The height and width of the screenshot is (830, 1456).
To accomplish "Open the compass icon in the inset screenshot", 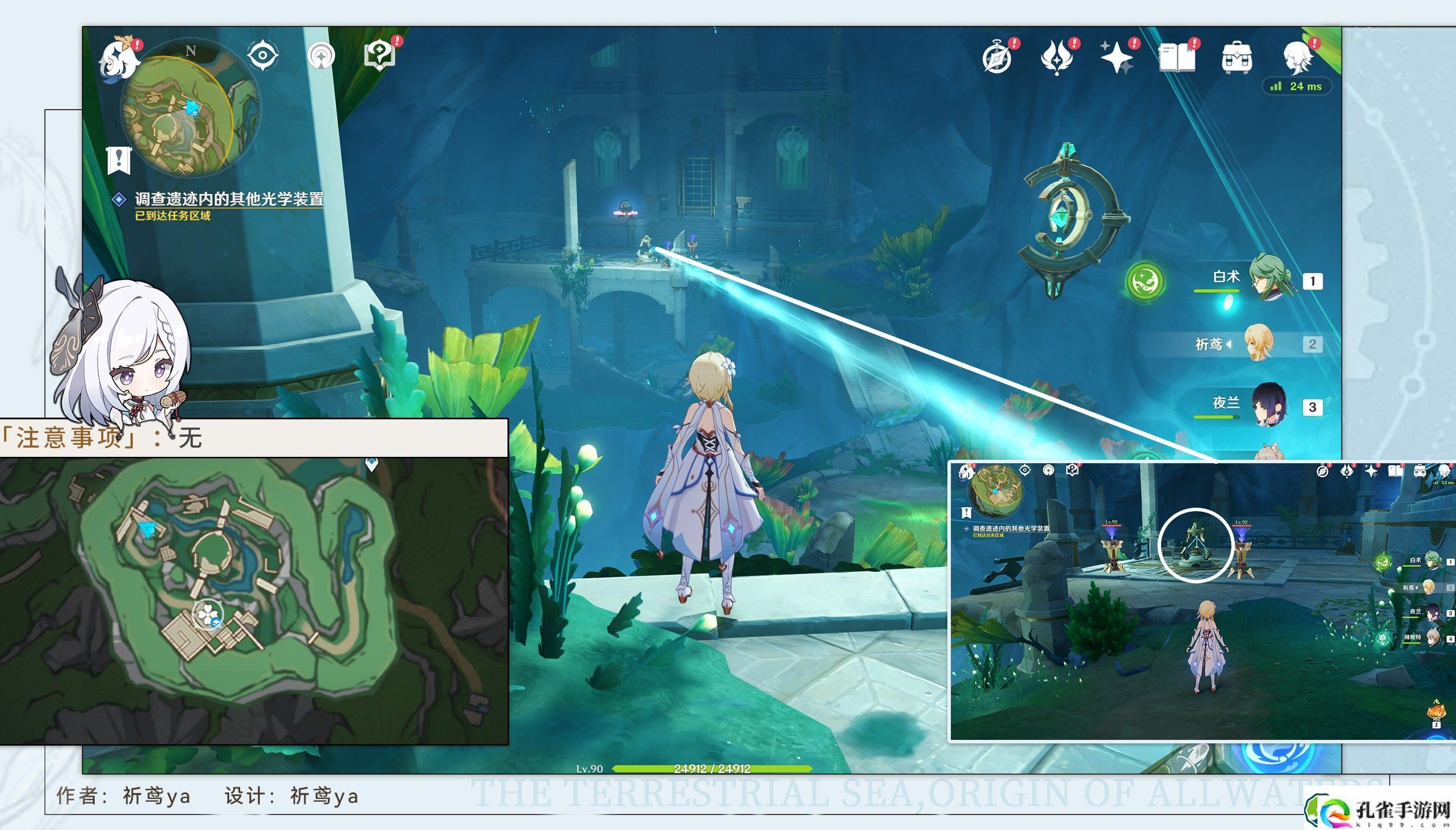I will 1323,471.
